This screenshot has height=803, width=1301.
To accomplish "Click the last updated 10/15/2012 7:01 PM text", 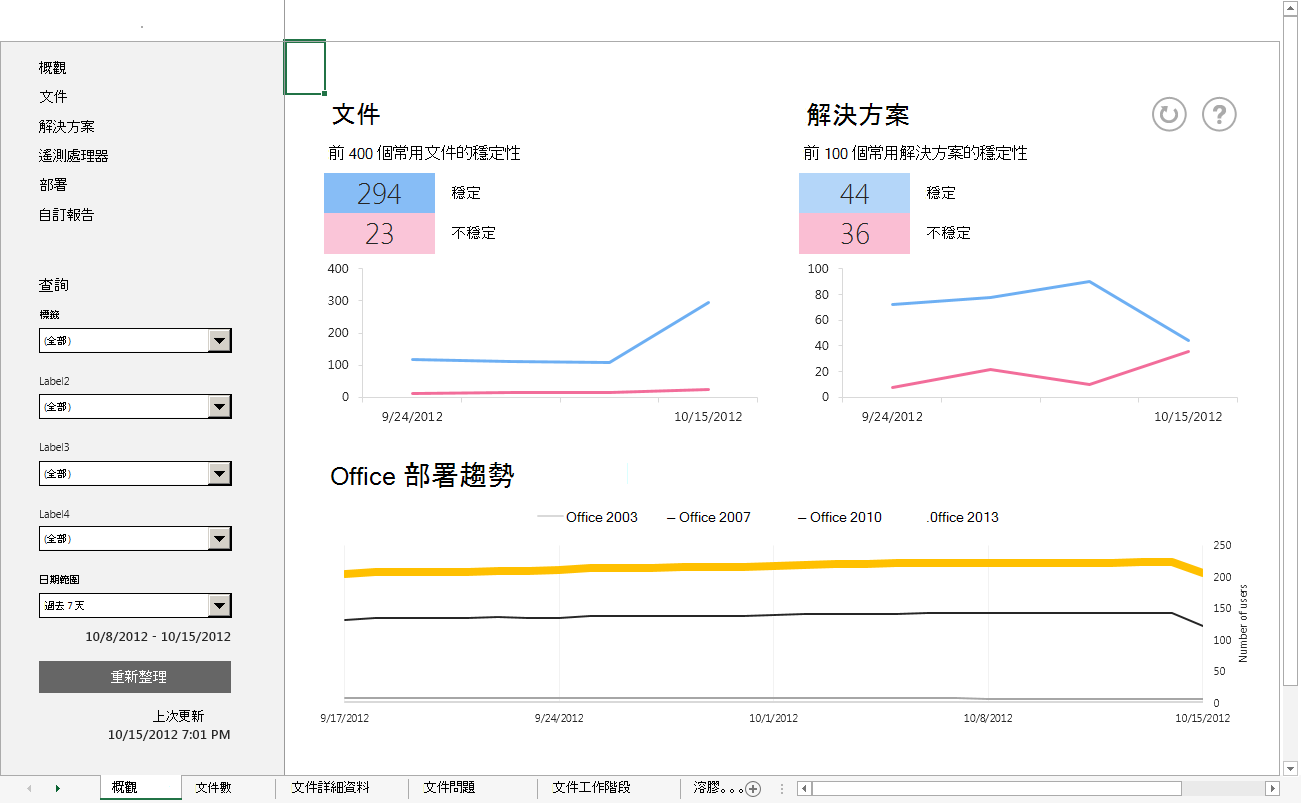I will [x=169, y=735].
